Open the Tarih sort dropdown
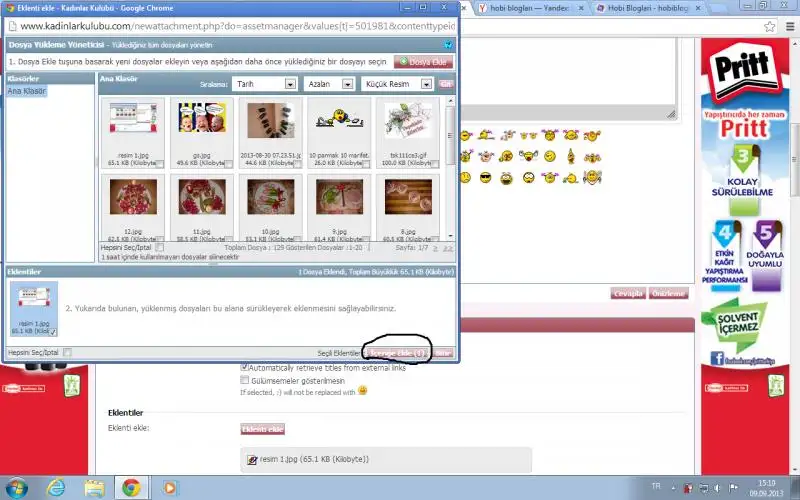Viewport: 800px width, 500px height. coord(264,84)
